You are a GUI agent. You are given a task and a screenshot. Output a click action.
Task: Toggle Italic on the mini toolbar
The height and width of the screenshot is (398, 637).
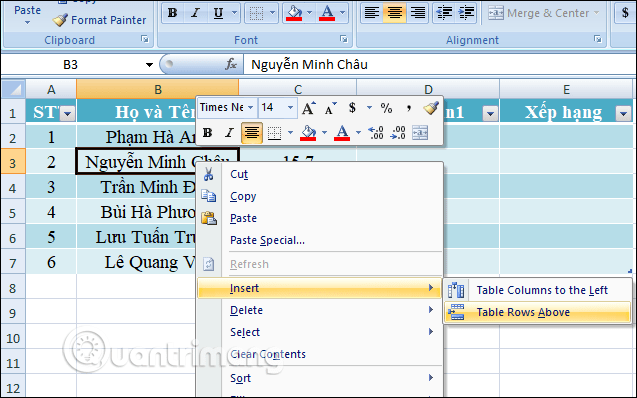pos(230,133)
